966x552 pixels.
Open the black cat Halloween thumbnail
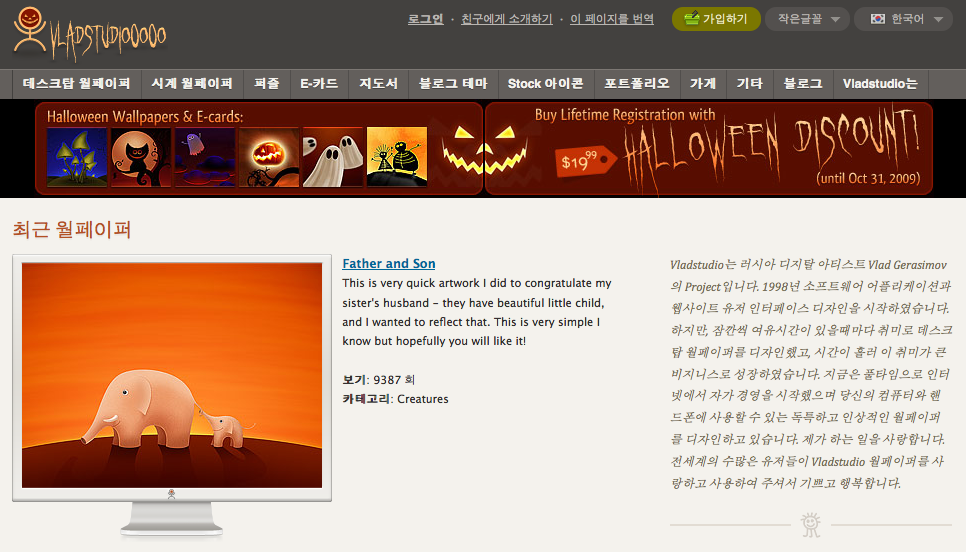click(x=141, y=157)
